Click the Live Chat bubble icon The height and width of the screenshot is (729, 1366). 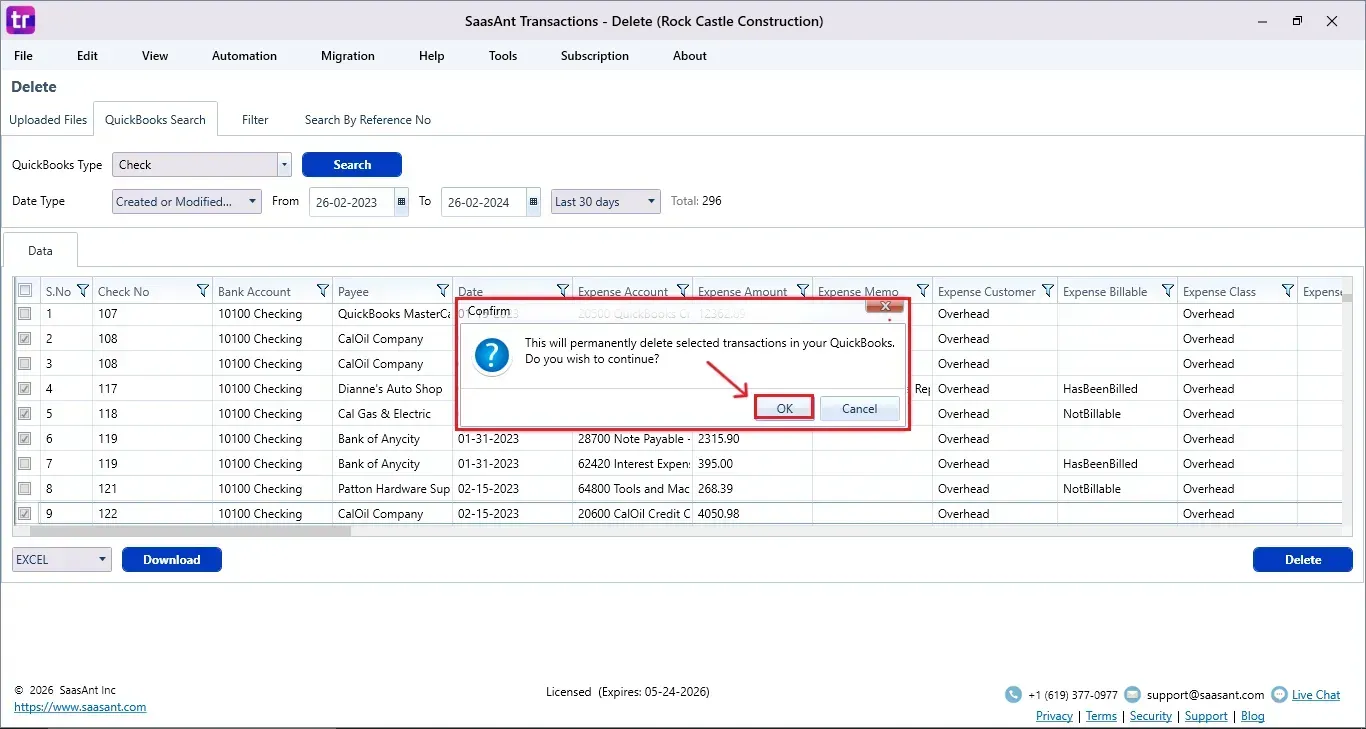pos(1279,694)
